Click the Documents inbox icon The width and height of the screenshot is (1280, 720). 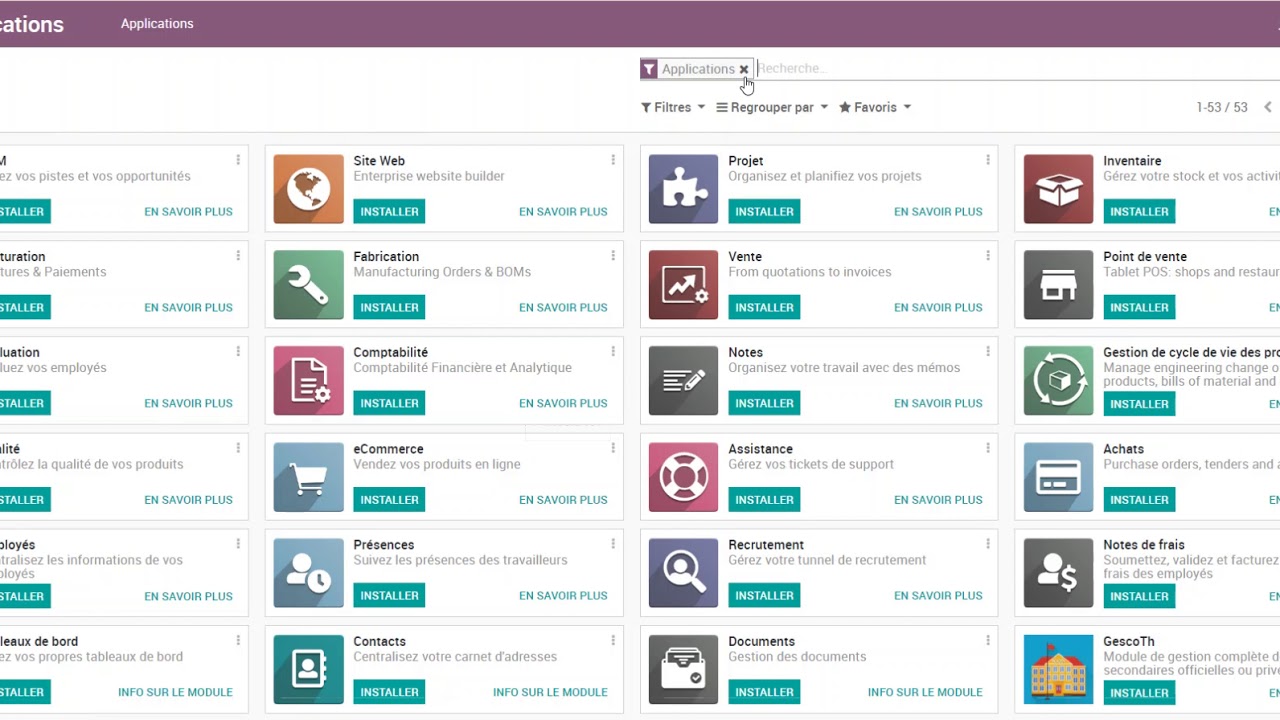click(x=683, y=670)
